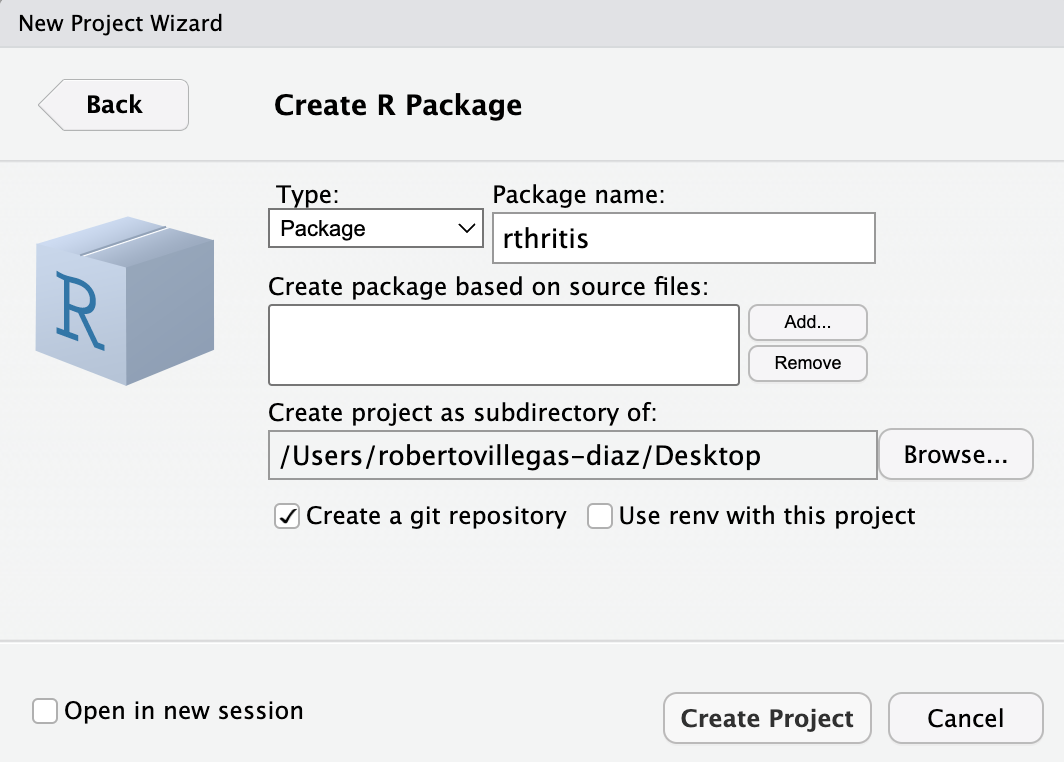1064x762 pixels.
Task: Click the Package name: label
Action: coord(579,194)
